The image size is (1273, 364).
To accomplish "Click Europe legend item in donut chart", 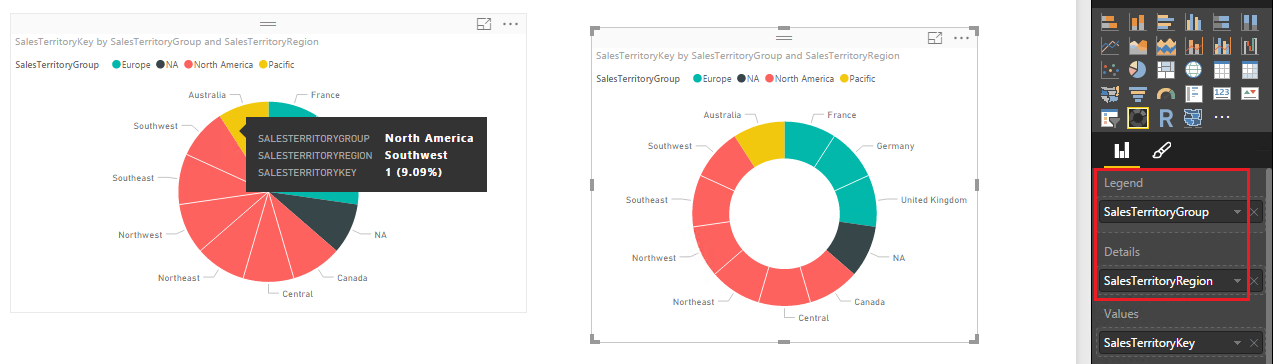I will tap(712, 78).
